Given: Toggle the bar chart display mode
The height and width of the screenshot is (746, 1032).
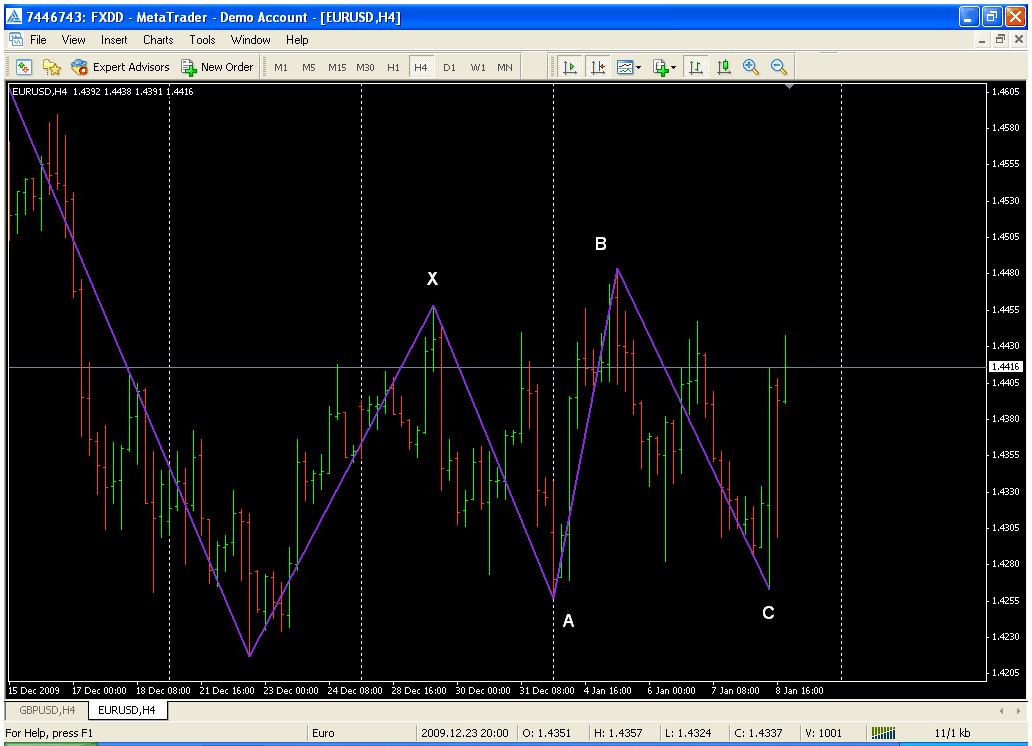Looking at the screenshot, I should point(695,67).
